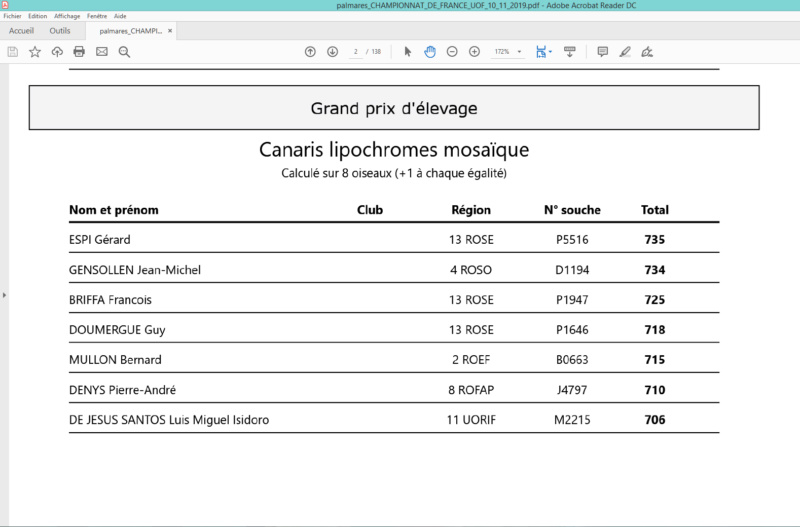Click the name GENSOLLEN Jean-Michel
800x527 pixels.
pyautogui.click(x=135, y=270)
